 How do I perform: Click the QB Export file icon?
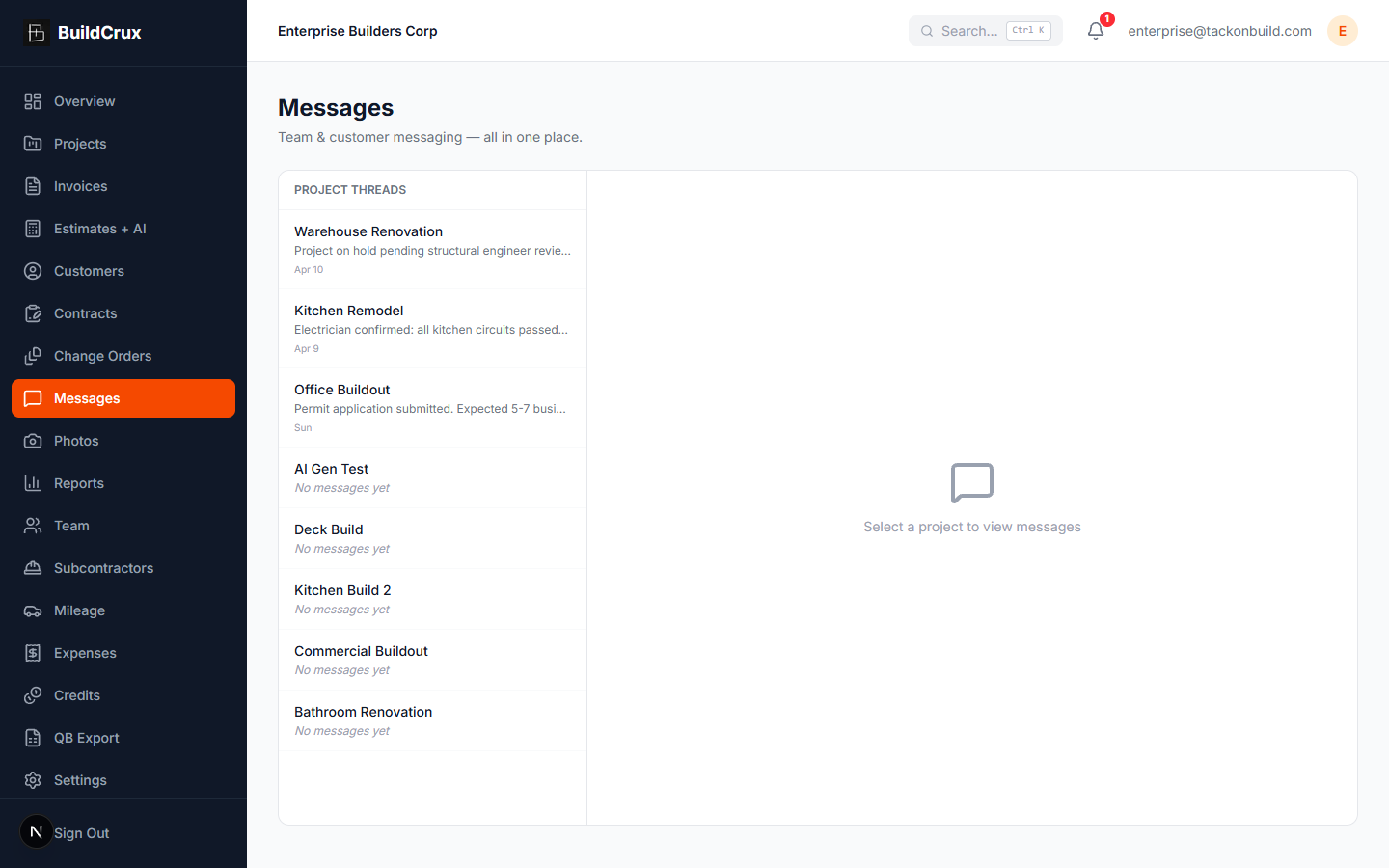pos(33,738)
